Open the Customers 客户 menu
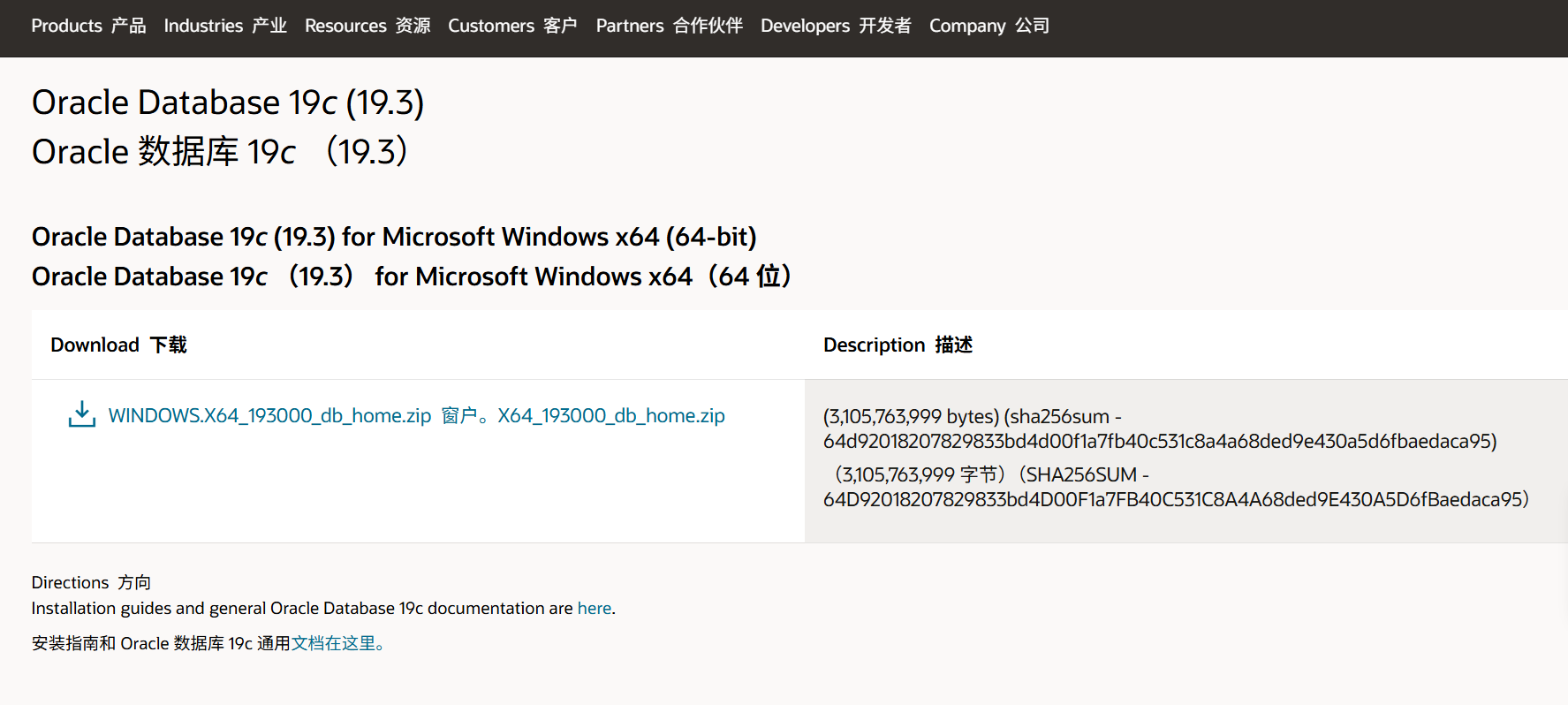Screen dimensions: 1568x705 coord(512,26)
